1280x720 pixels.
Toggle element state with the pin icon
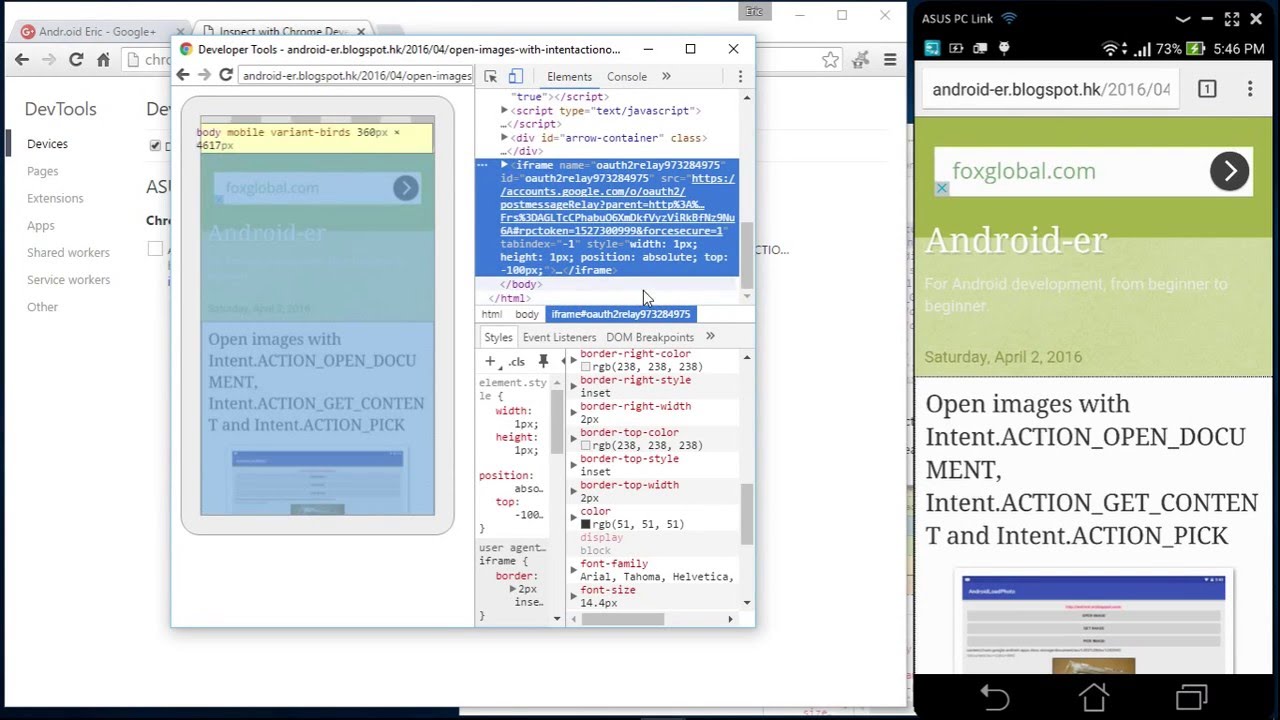(543, 361)
